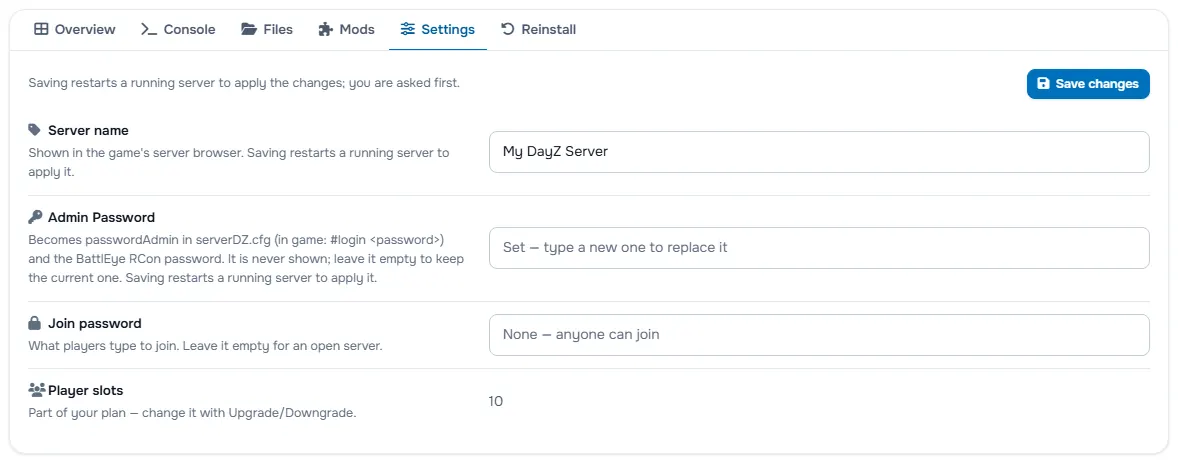Click the Player slots value 10
The width and height of the screenshot is (1178, 464).
pyautogui.click(x=496, y=402)
